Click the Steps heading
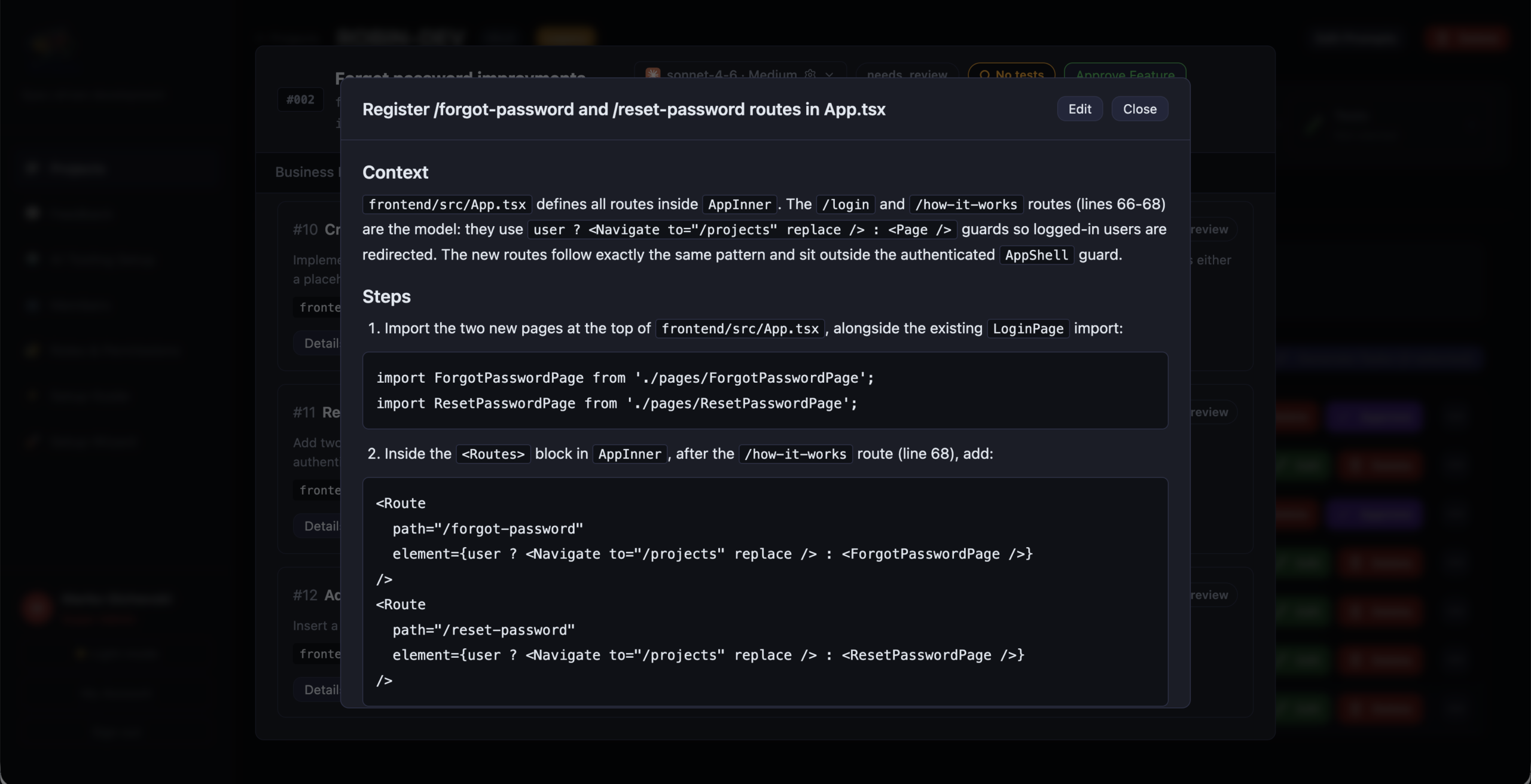The image size is (1531, 784). [x=386, y=297]
